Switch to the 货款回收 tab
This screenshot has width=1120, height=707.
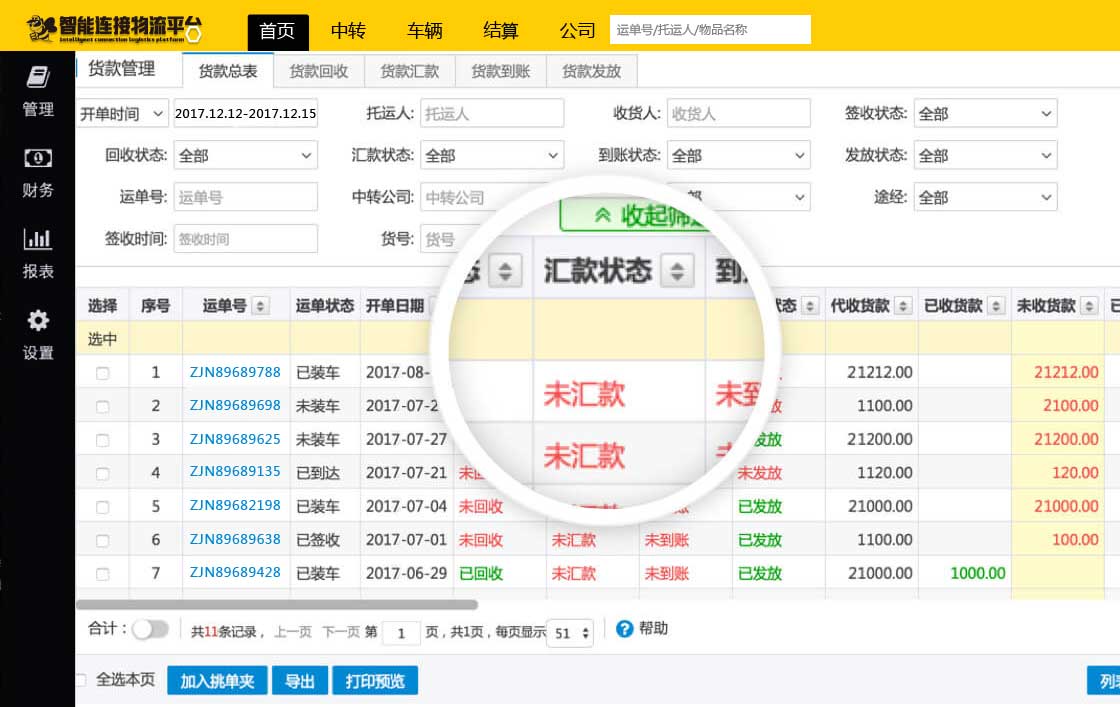319,71
